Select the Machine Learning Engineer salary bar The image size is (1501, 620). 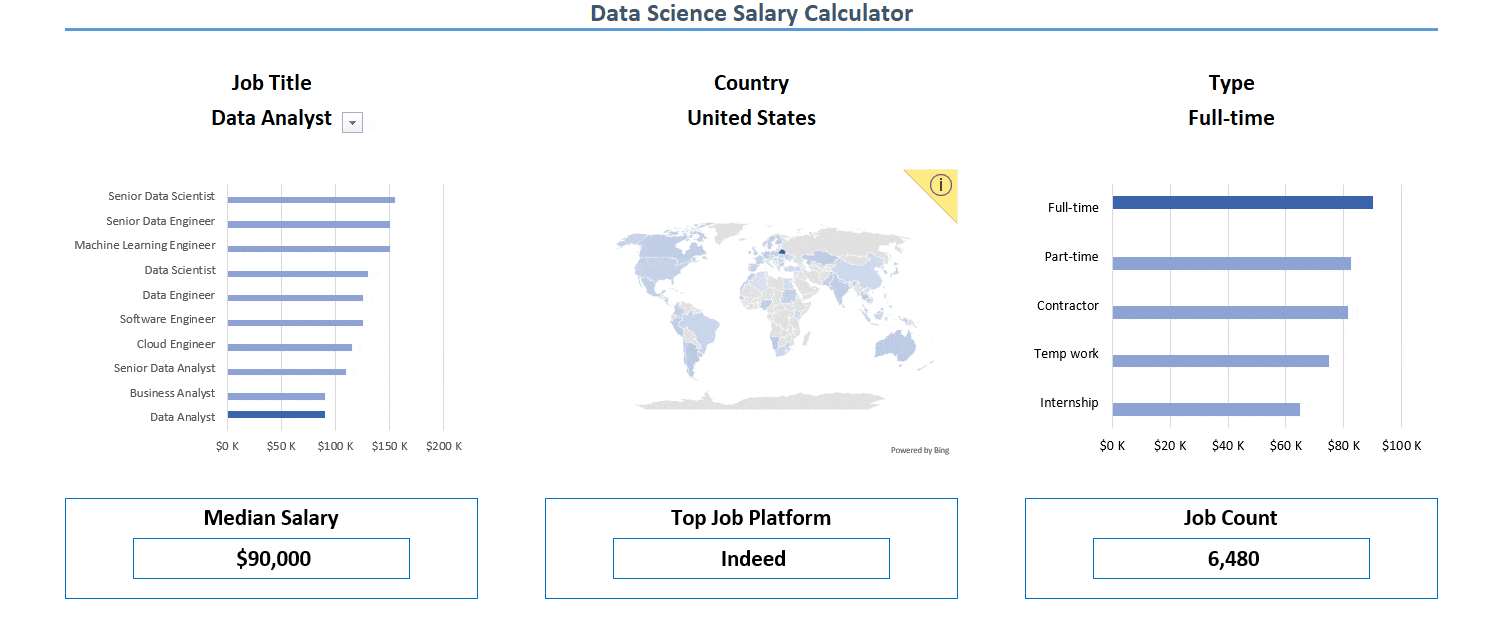click(x=310, y=245)
